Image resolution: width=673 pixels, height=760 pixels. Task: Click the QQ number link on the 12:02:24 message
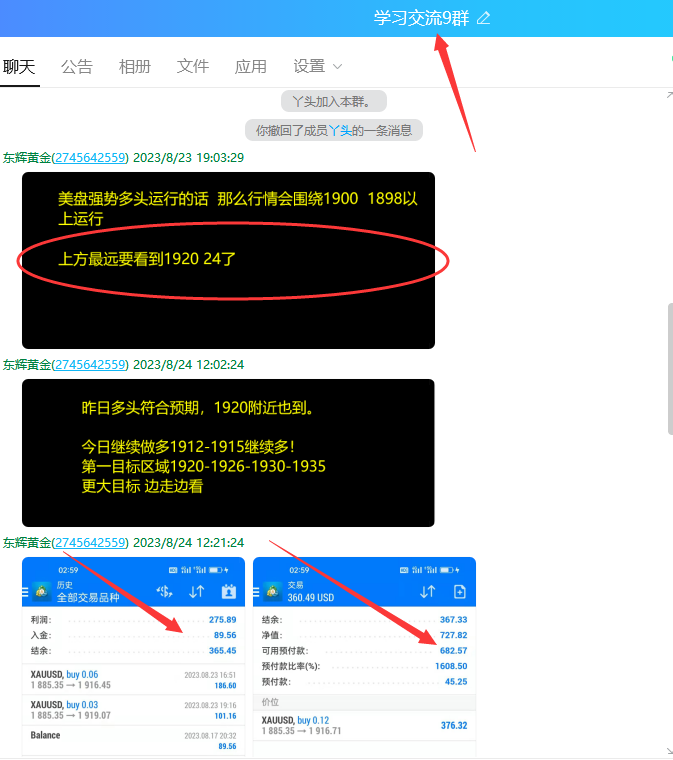91,364
